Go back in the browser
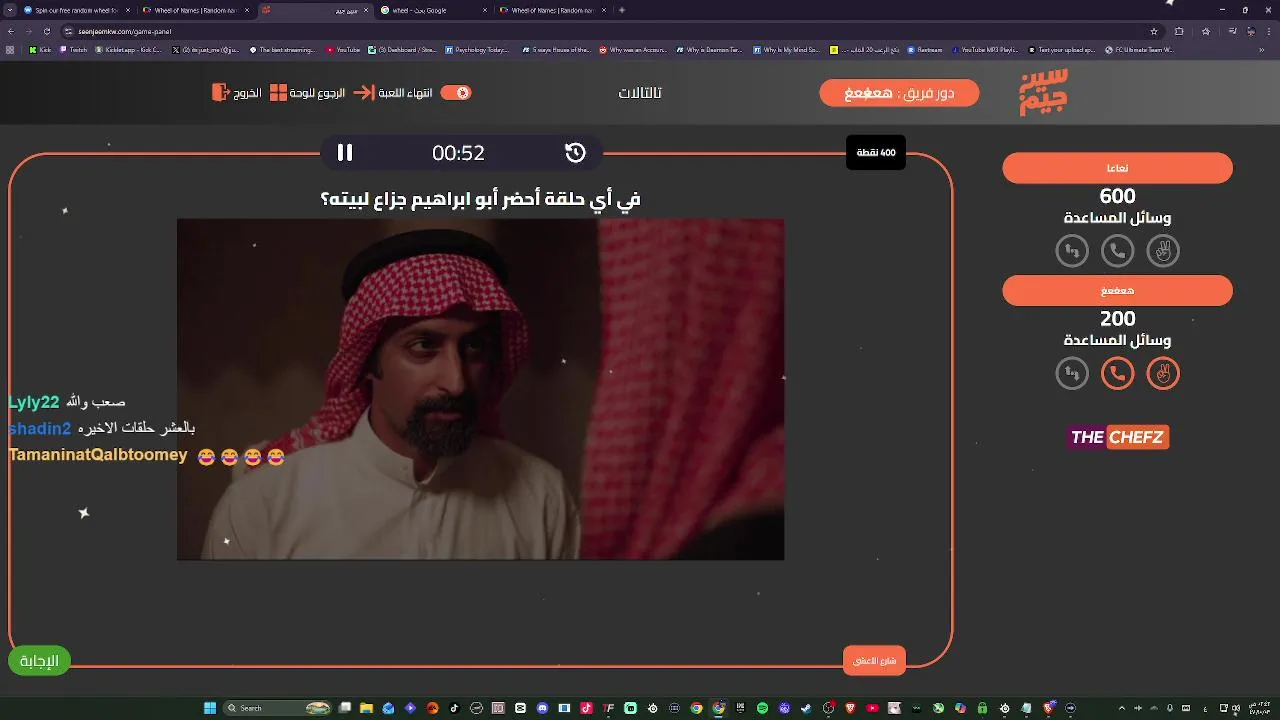This screenshot has height=720, width=1280. (x=10, y=31)
